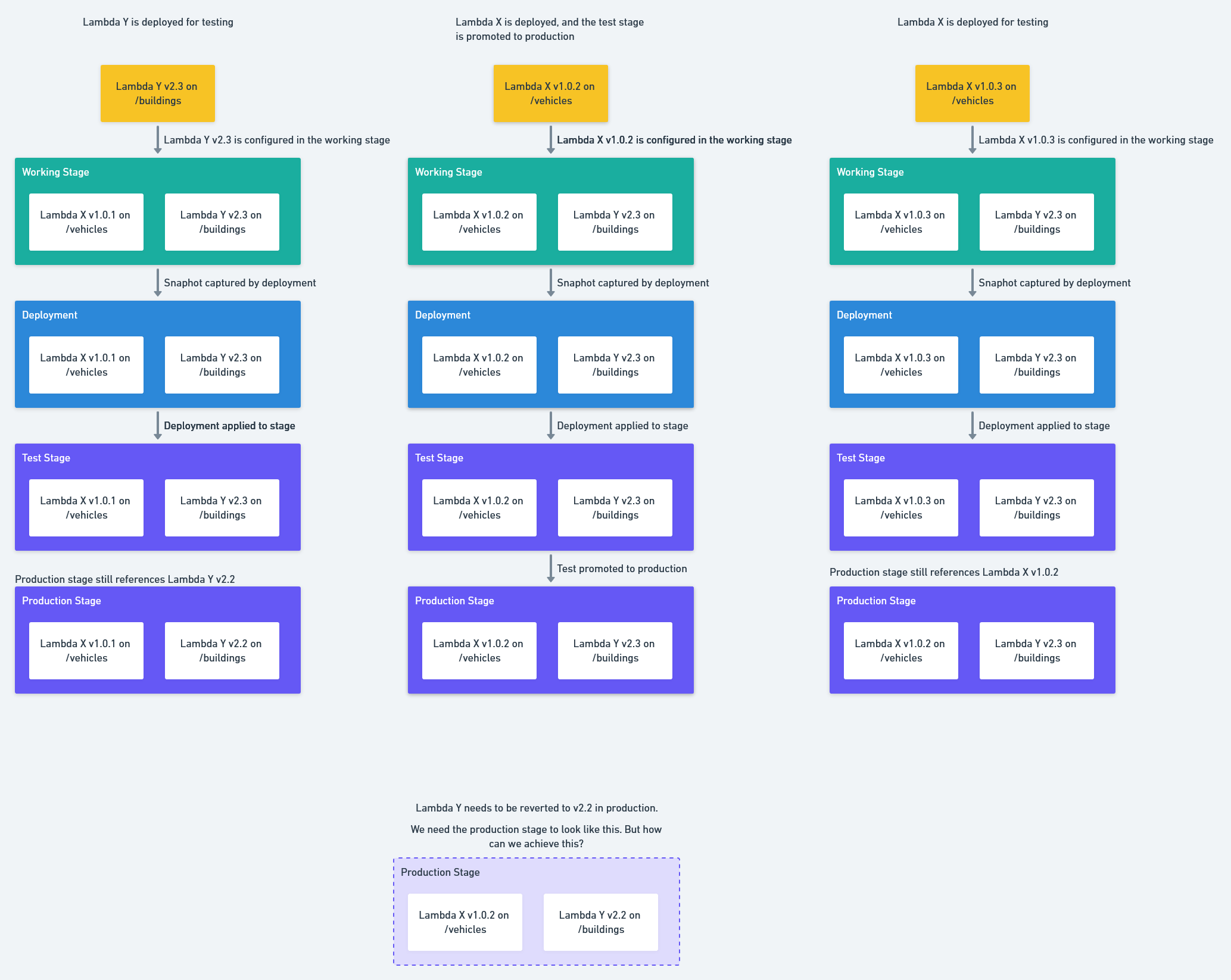Click the yellow Lambda X v1.0.2 box

pos(550,93)
